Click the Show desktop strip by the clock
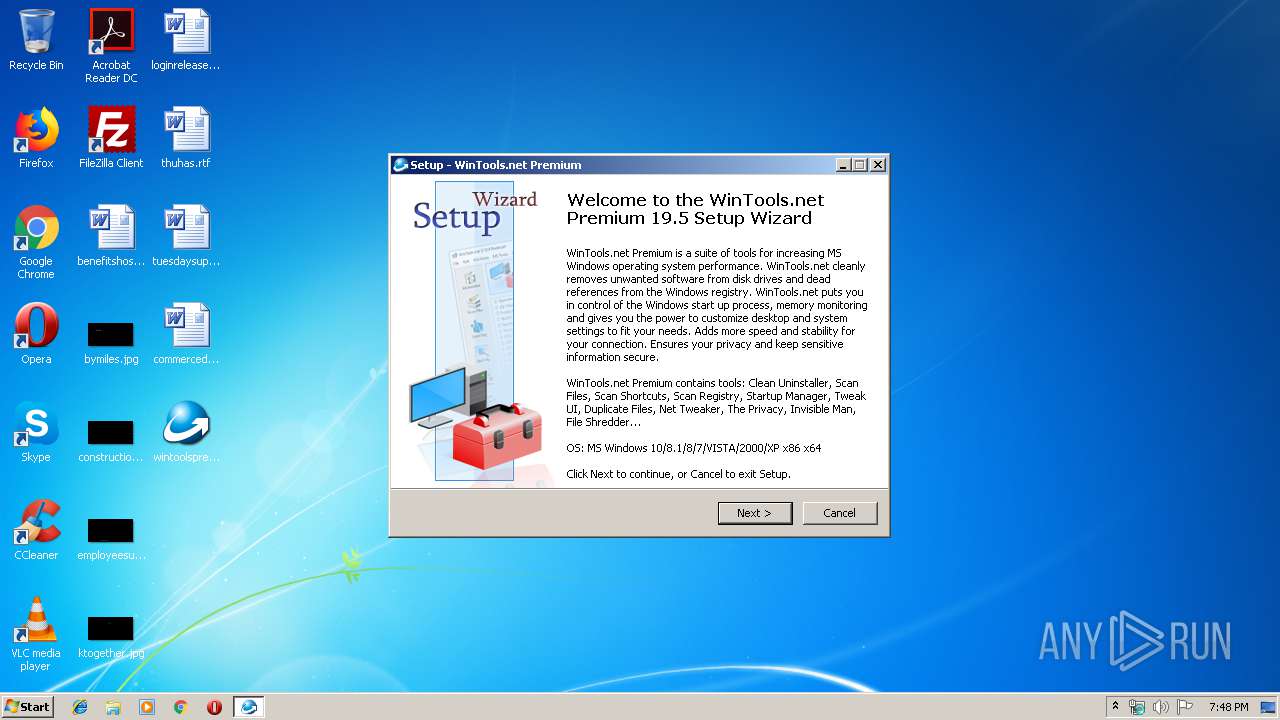 (1270, 707)
